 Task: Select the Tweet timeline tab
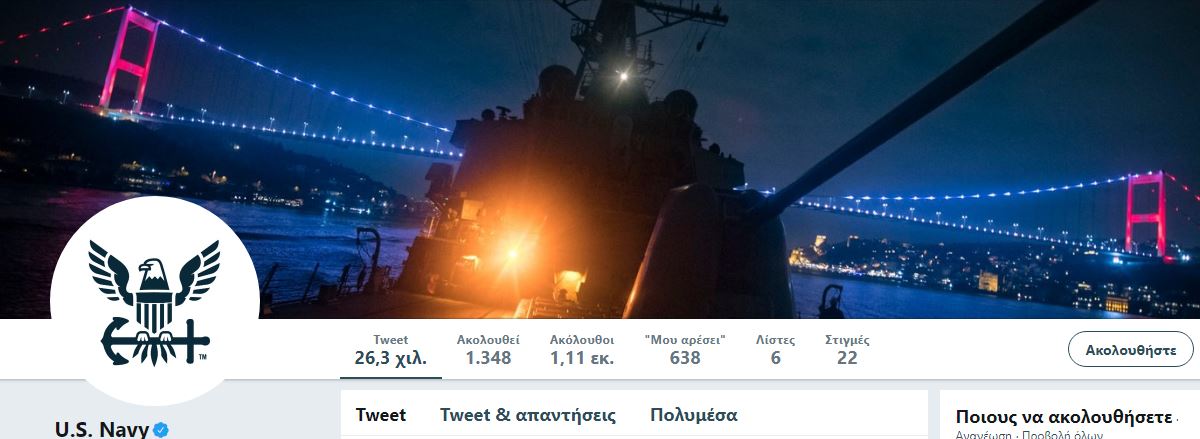coord(381,415)
